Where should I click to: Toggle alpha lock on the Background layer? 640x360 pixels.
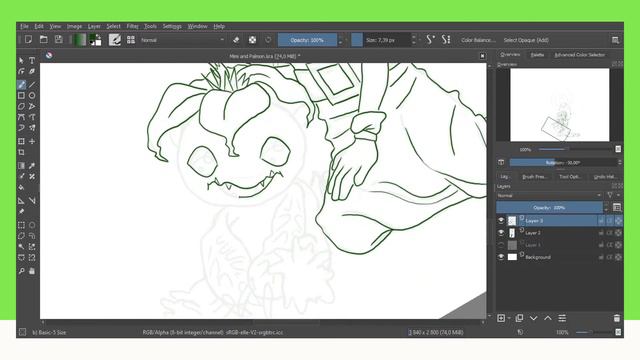point(619,257)
